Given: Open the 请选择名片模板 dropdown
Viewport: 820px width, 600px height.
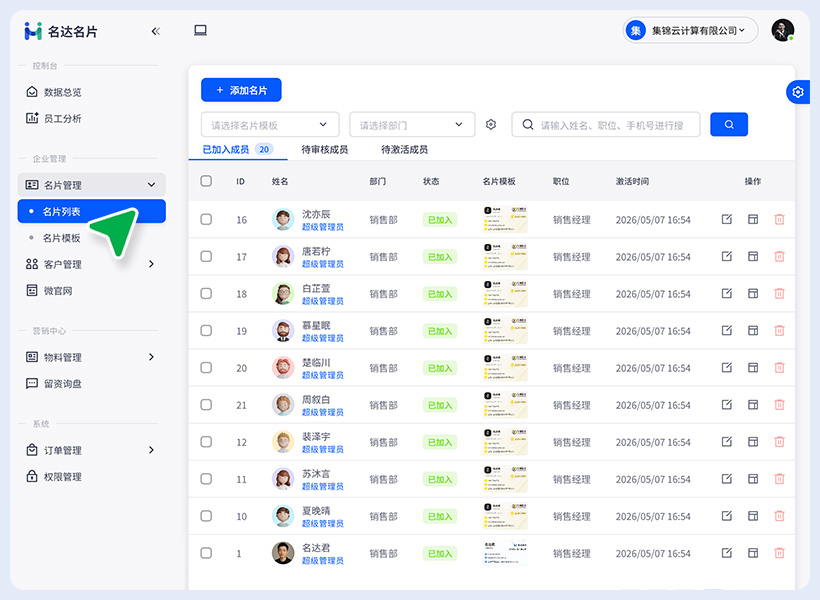Looking at the screenshot, I should pyautogui.click(x=270, y=124).
